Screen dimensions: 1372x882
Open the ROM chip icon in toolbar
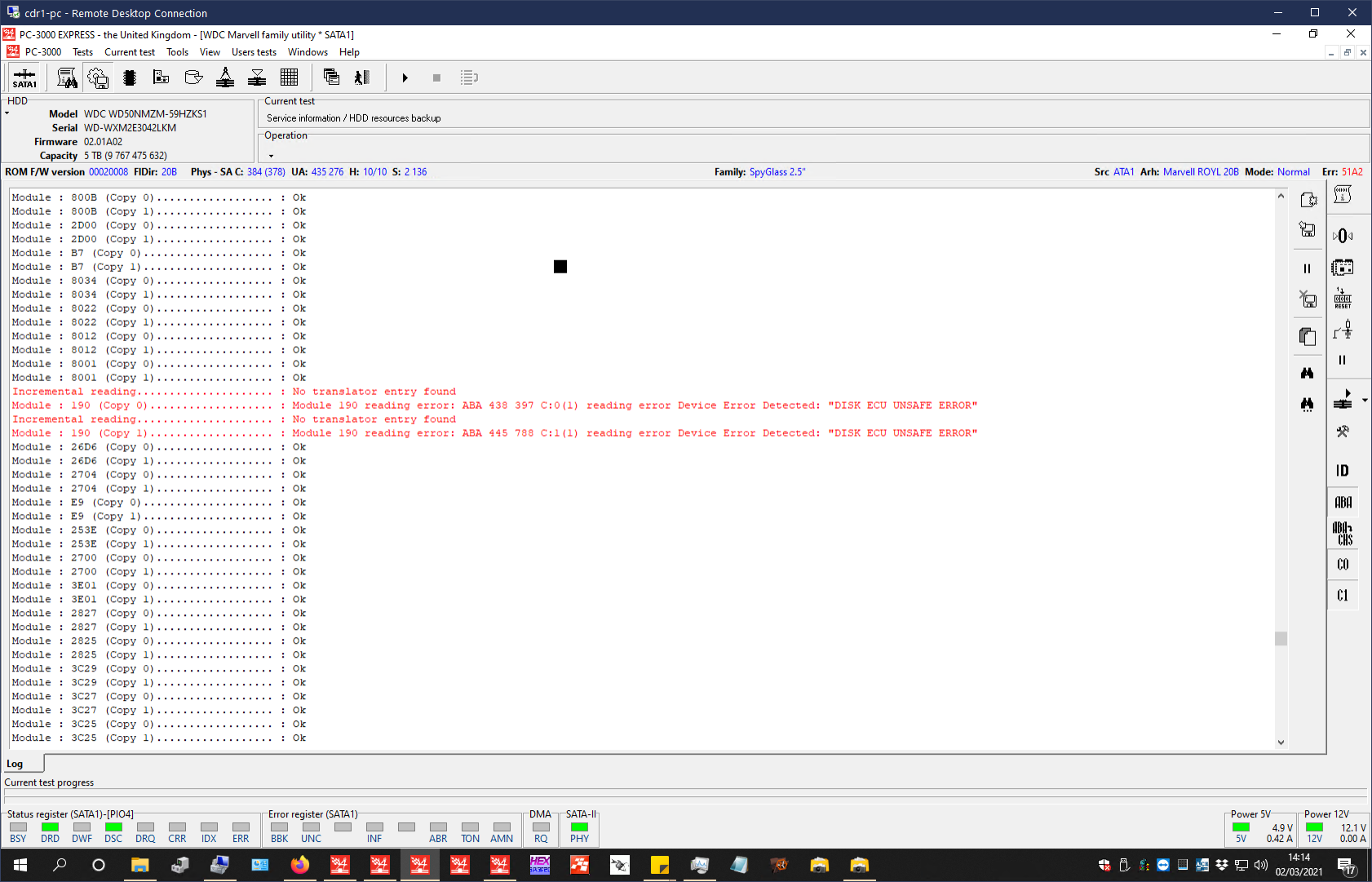coord(129,78)
